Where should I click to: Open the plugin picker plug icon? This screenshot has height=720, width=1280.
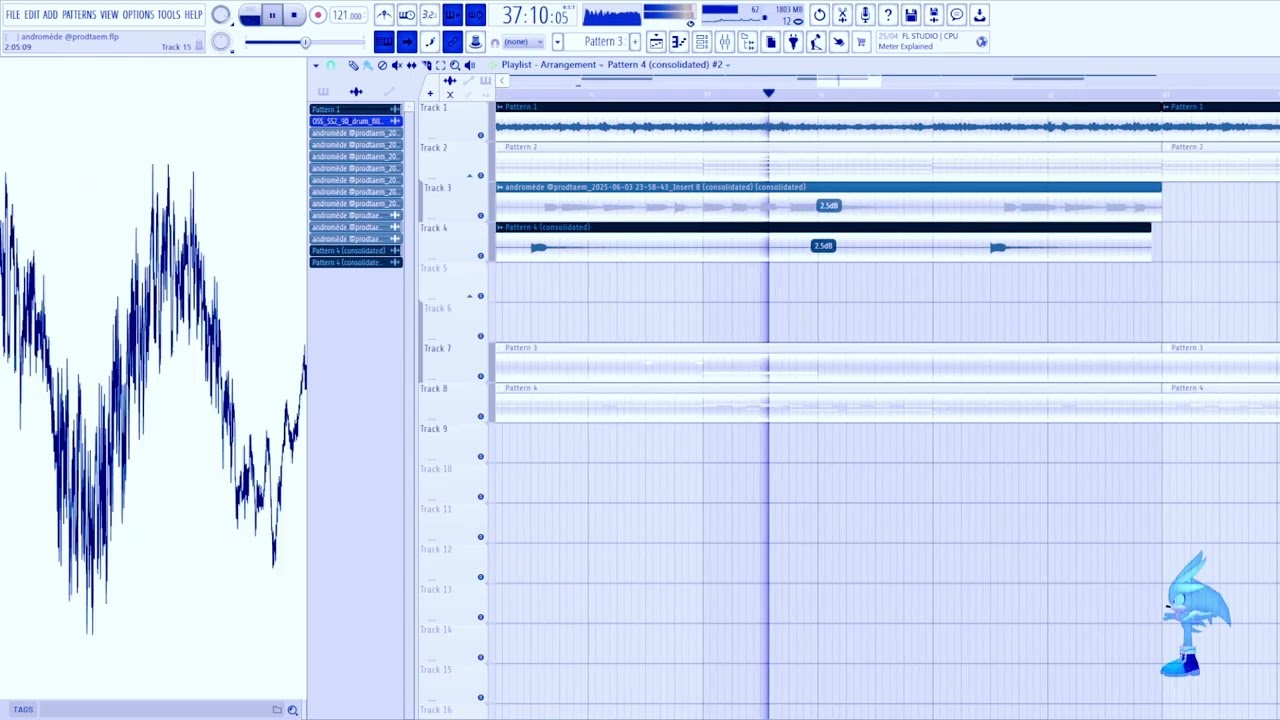pyautogui.click(x=793, y=42)
